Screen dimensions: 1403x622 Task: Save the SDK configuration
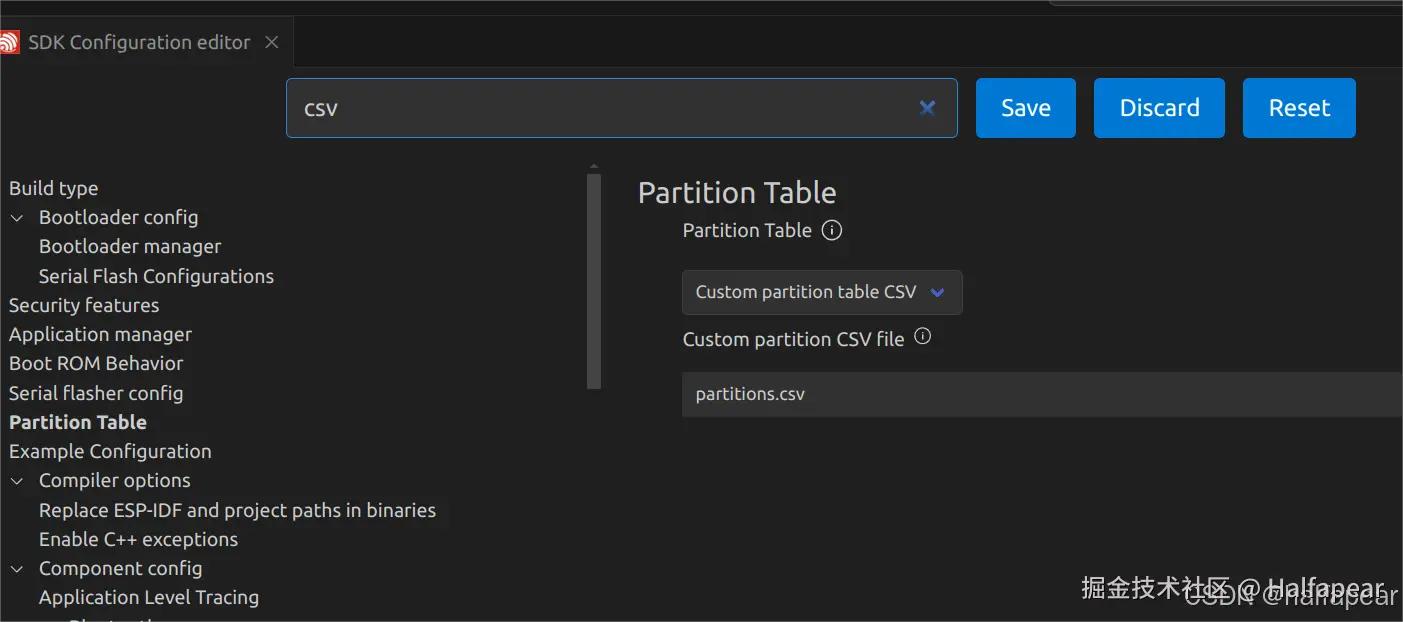point(1025,108)
